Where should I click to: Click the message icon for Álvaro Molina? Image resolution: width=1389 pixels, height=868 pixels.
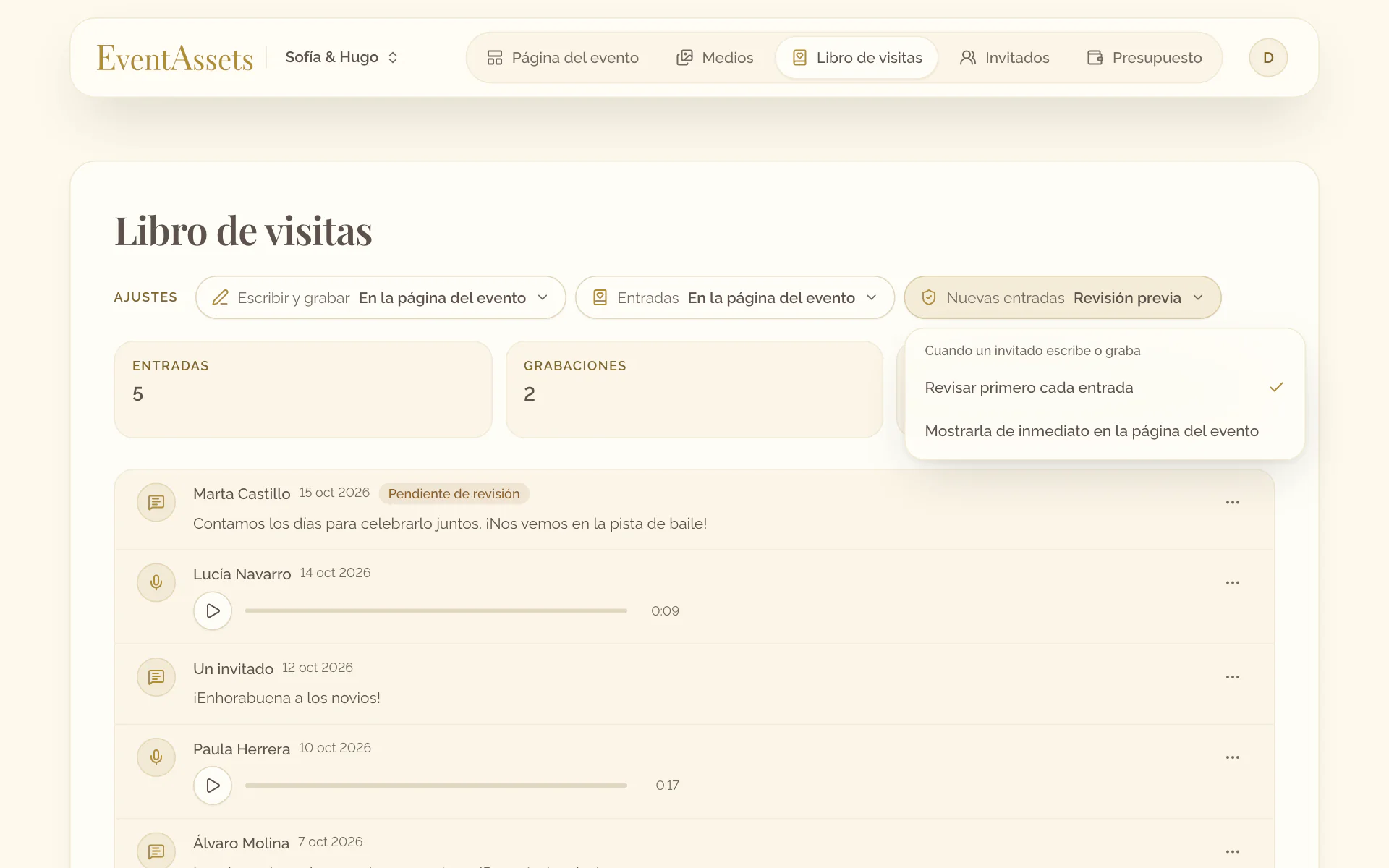(156, 851)
